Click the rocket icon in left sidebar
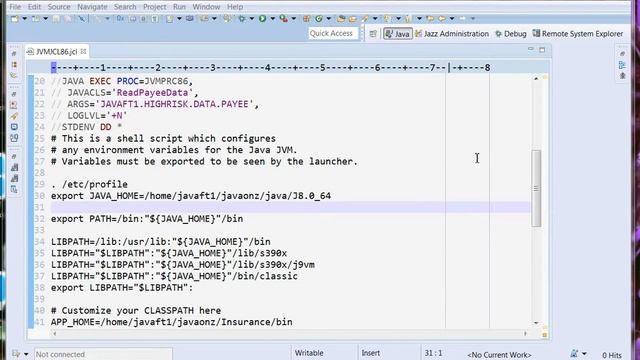Image resolution: width=640 pixels, height=360 pixels. coord(14,117)
